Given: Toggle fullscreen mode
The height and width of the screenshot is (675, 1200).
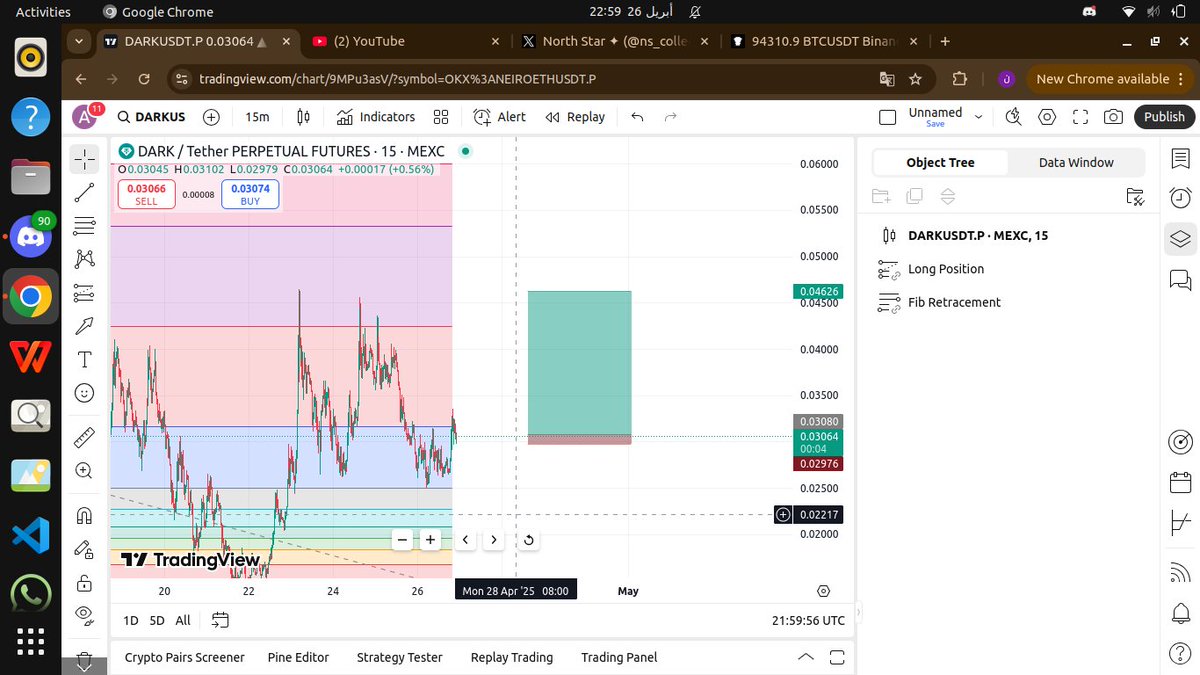Looking at the screenshot, I should 1080,117.
